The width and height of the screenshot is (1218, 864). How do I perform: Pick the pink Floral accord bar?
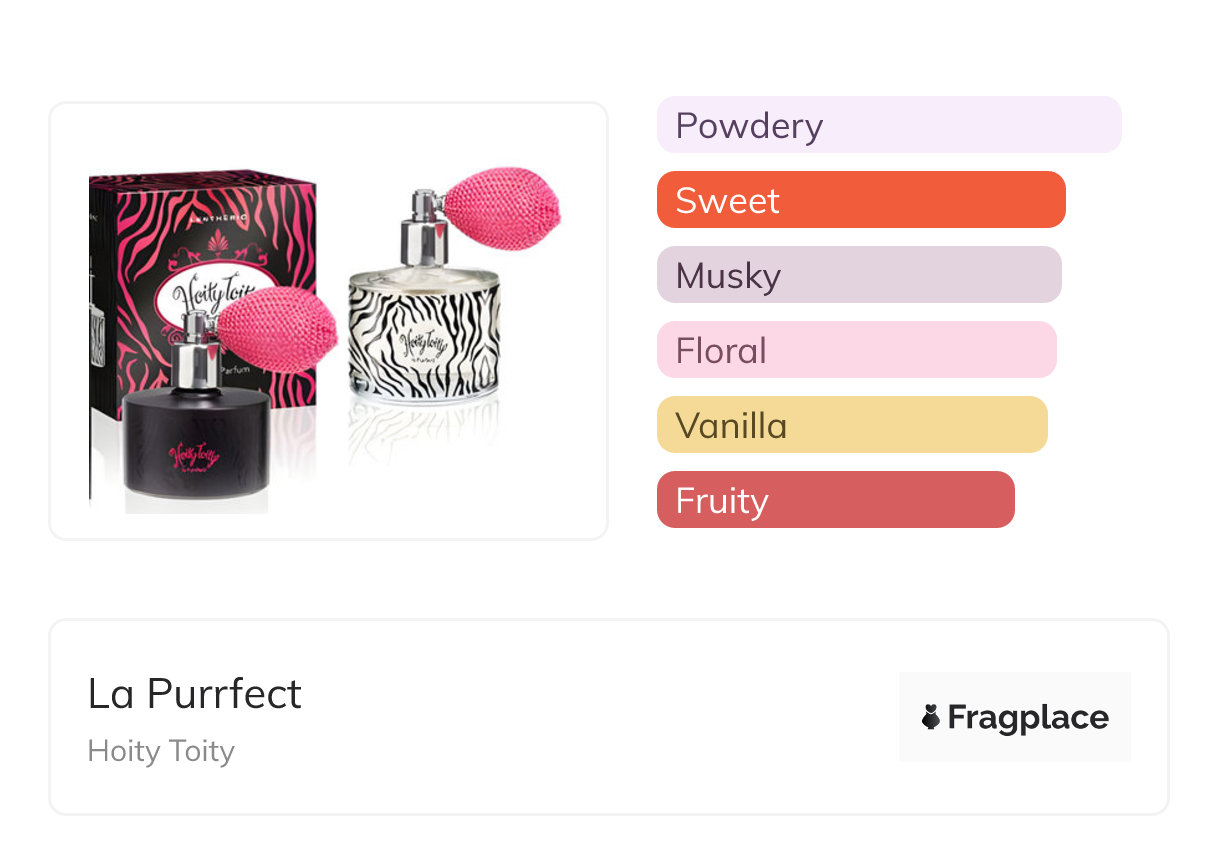[856, 350]
